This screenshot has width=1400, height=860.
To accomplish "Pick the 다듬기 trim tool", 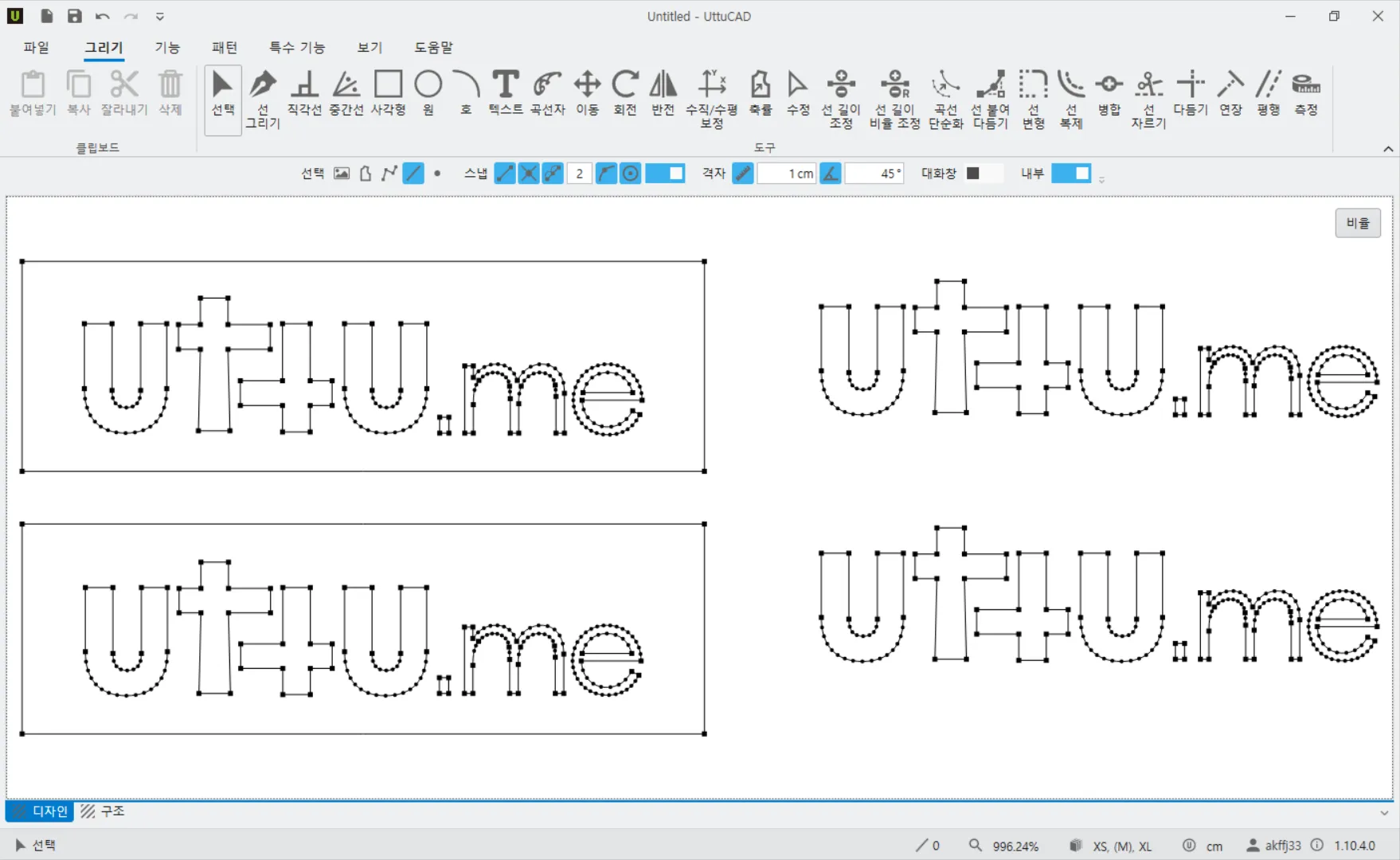I will click(x=1191, y=94).
